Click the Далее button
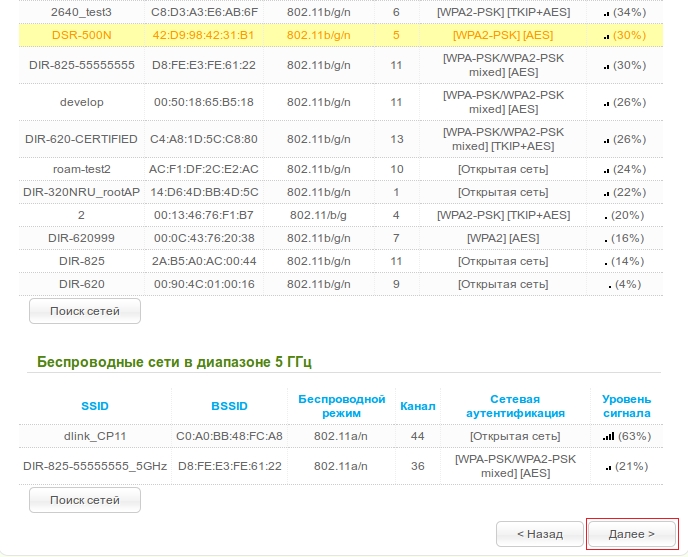This screenshot has width=688, height=557. (x=631, y=534)
